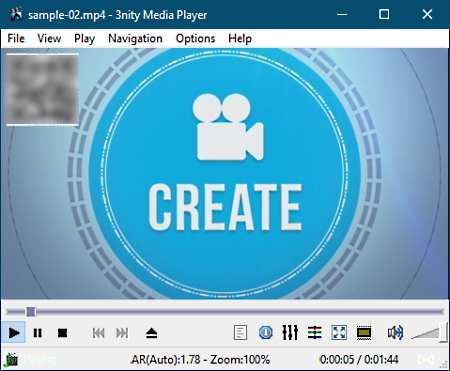Open the Help menu
The image size is (450, 371).
click(240, 38)
